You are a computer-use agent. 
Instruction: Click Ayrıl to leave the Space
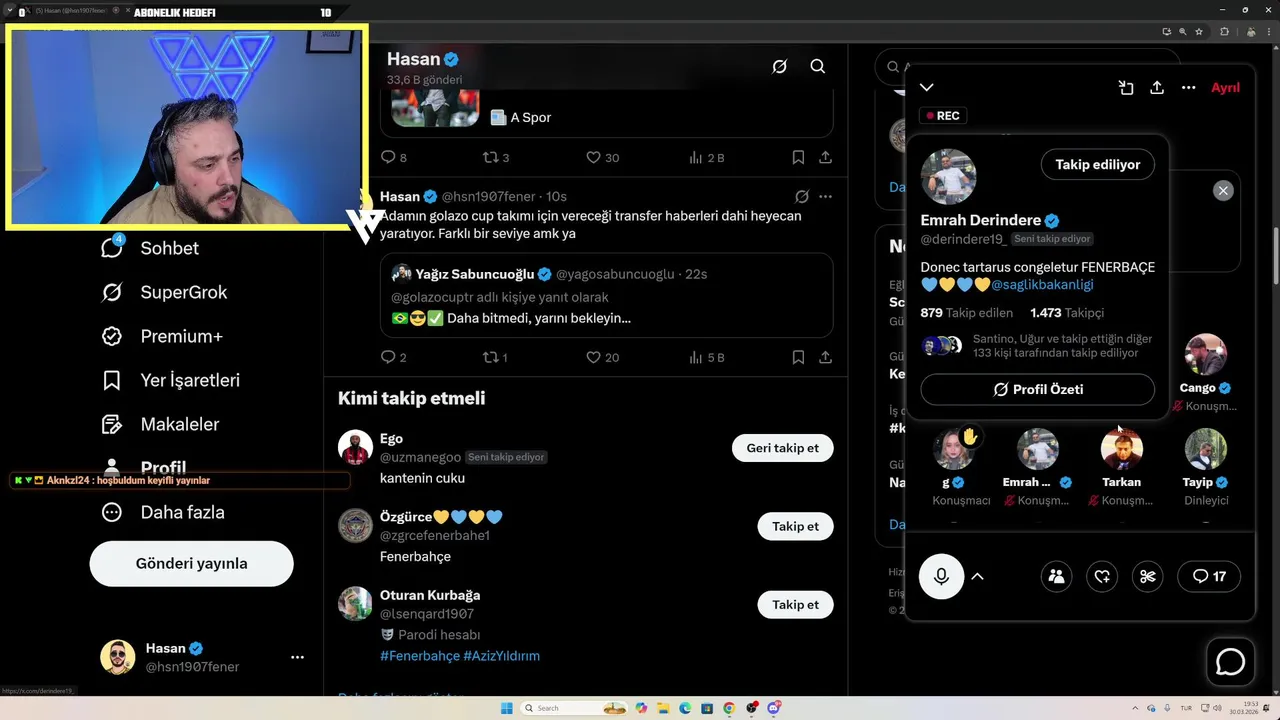tap(1225, 87)
